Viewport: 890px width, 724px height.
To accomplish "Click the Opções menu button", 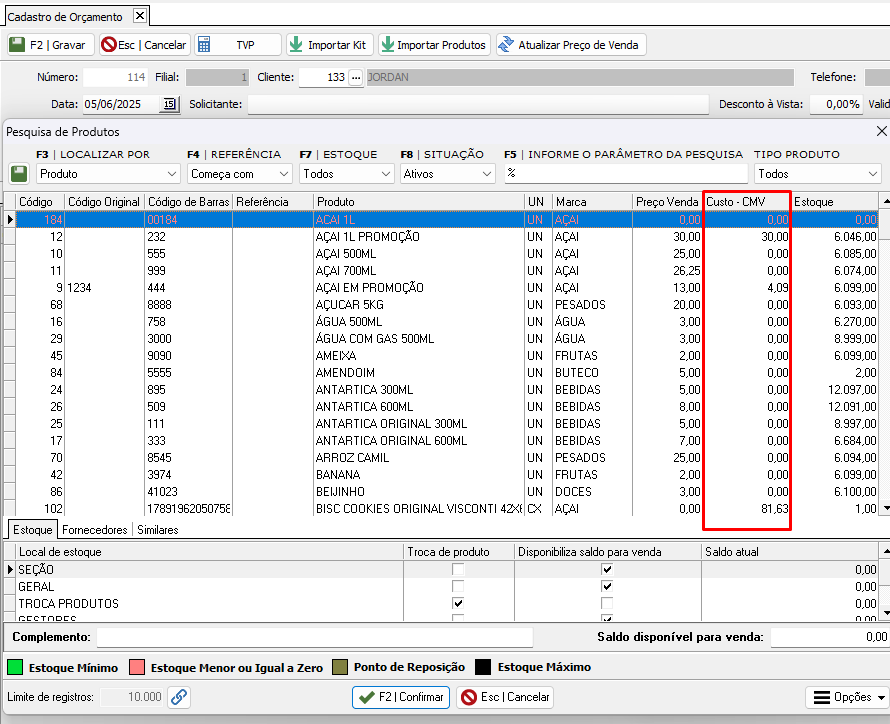I will 846,697.
